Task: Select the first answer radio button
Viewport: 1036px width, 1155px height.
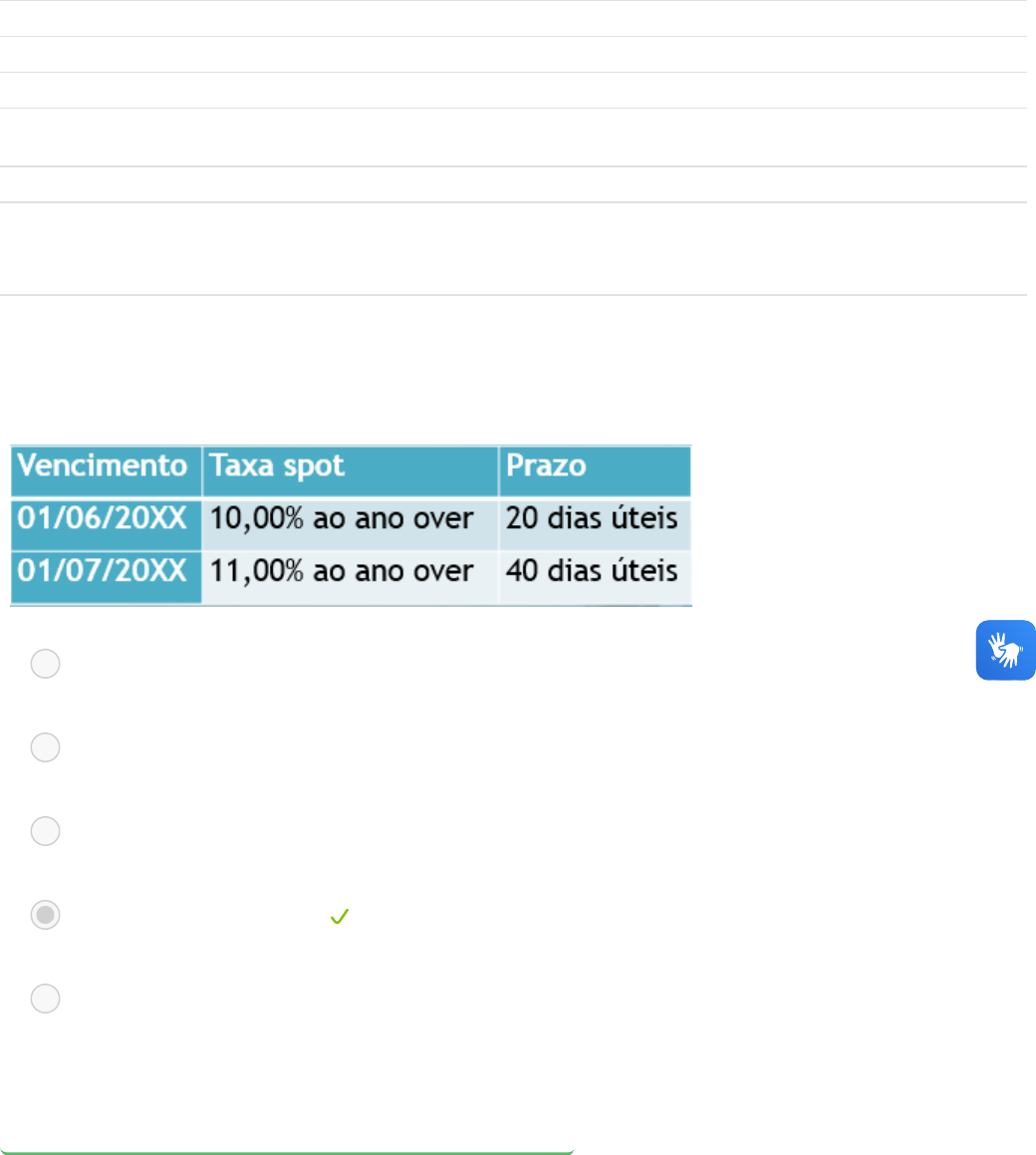Action: (x=45, y=664)
